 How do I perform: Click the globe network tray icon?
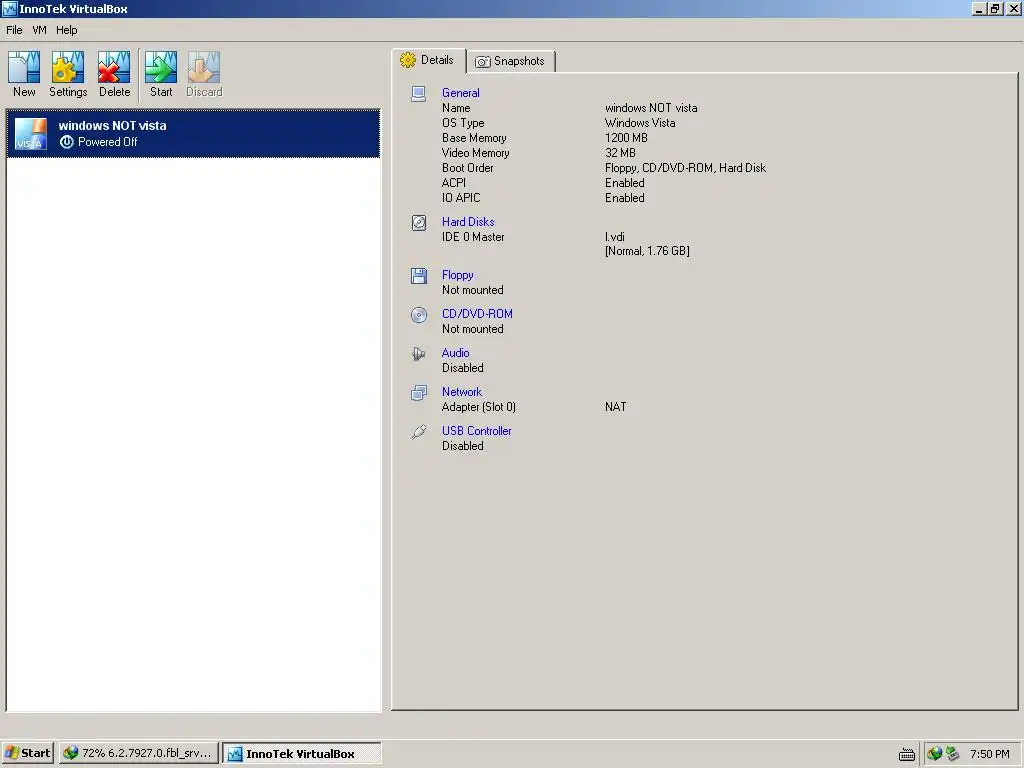(x=935, y=754)
